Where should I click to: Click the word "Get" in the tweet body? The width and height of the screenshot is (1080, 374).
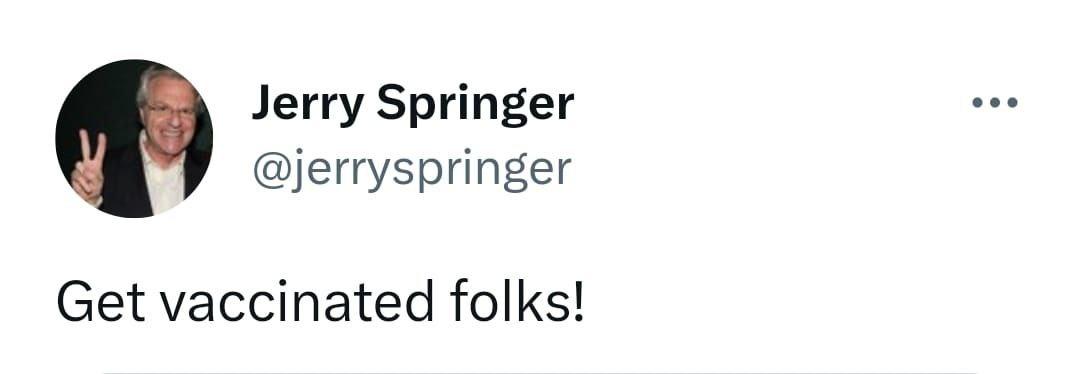point(101,302)
